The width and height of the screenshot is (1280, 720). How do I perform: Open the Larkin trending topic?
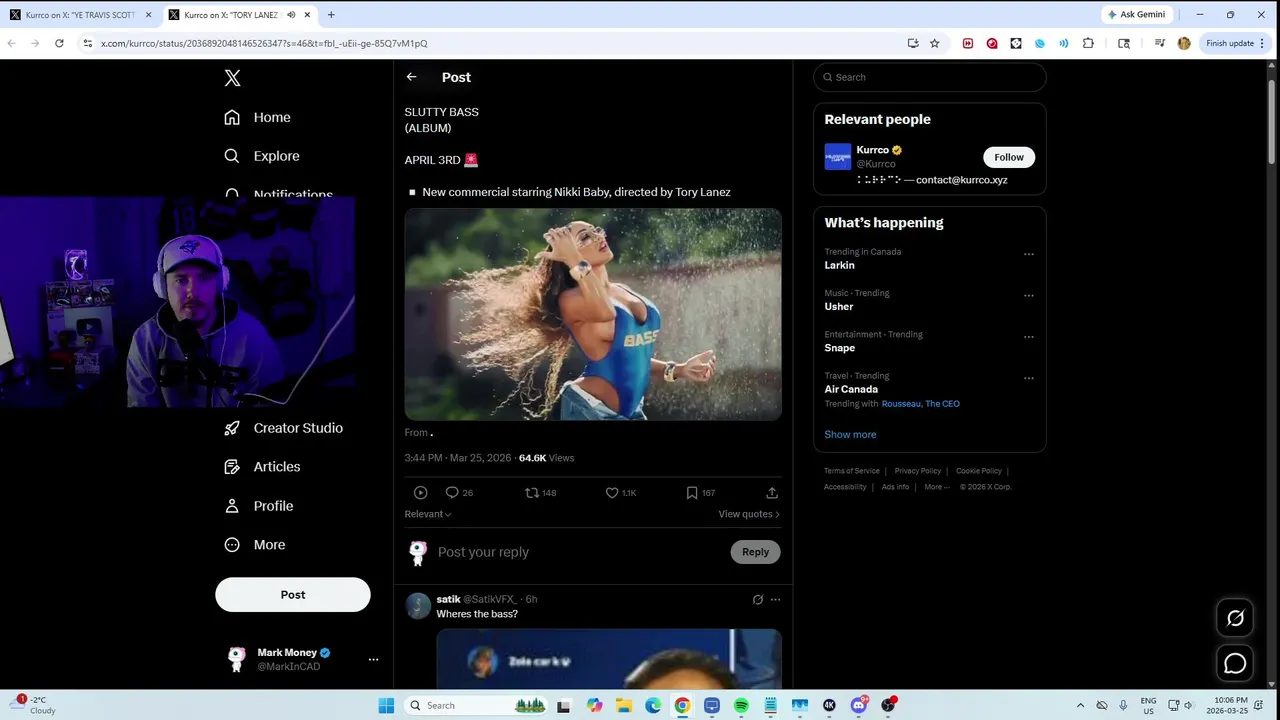(839, 265)
